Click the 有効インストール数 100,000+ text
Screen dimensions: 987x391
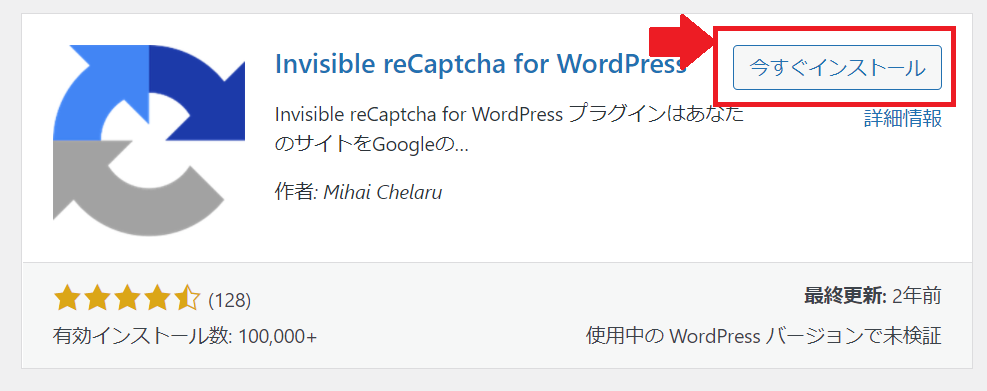coord(185,337)
